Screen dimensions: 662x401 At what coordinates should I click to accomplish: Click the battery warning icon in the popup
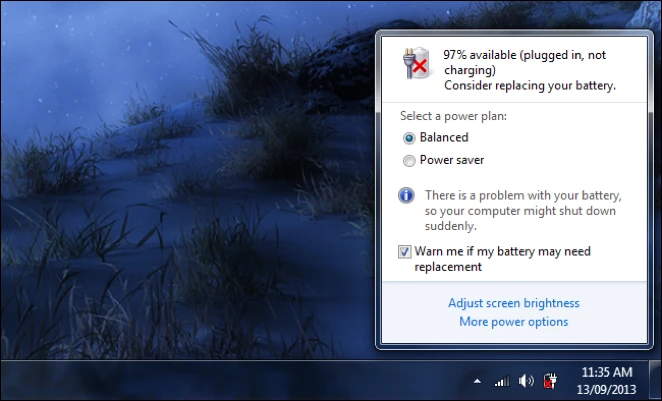pos(414,64)
